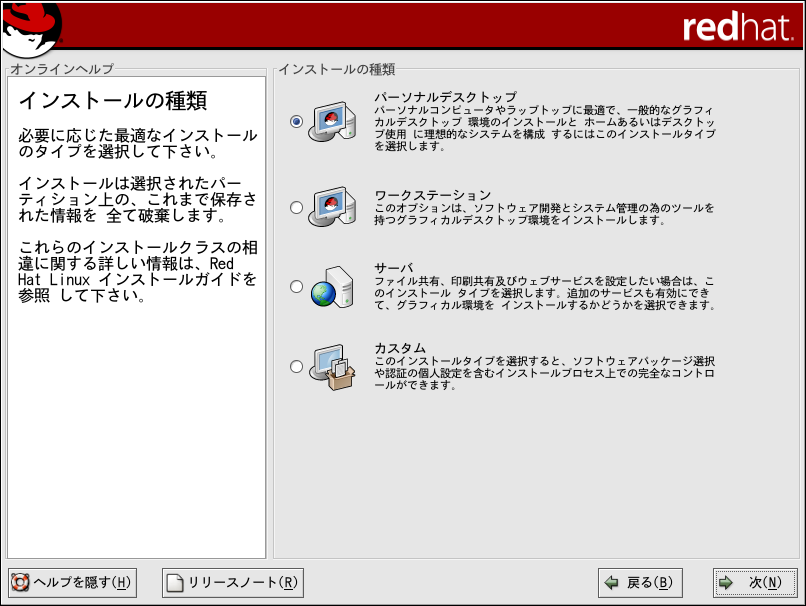
Task: Click the document icon on リリースノート
Action: pyautogui.click(x=176, y=582)
